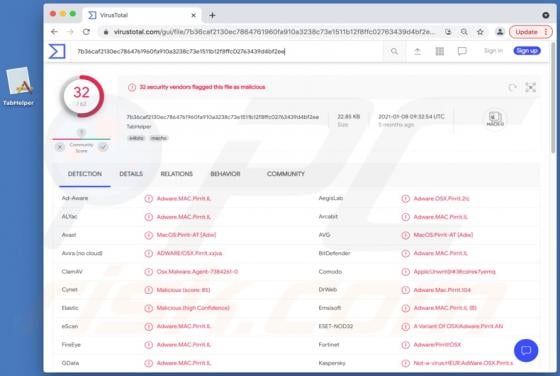Vote malicious with community X icon

point(60,147)
